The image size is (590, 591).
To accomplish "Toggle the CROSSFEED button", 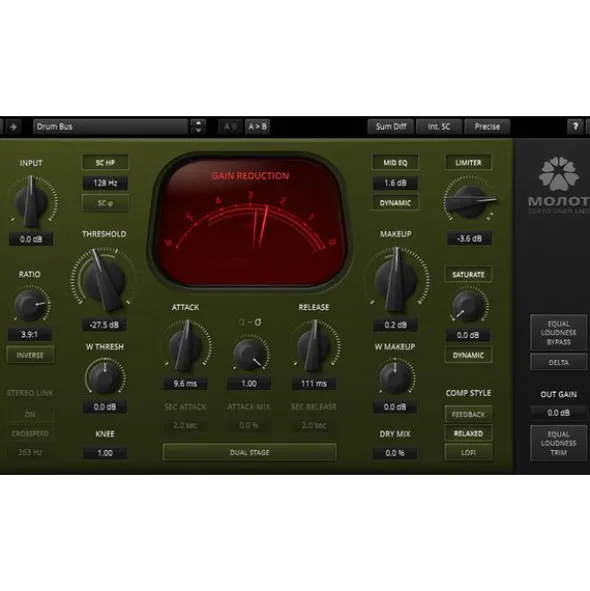I will coord(30,433).
